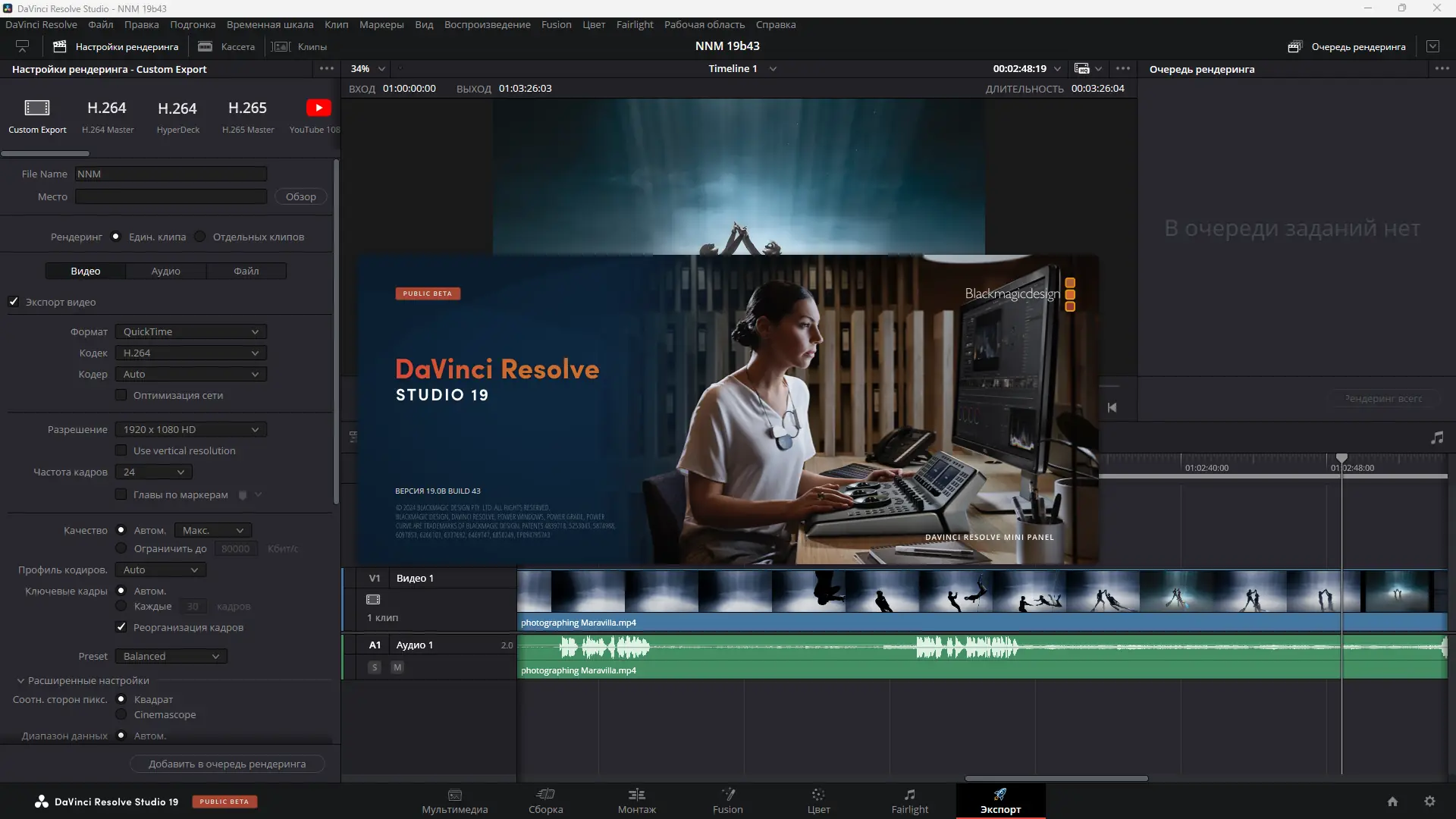1456x819 pixels.
Task: Enable the network optimization checkbox
Action: 121,395
